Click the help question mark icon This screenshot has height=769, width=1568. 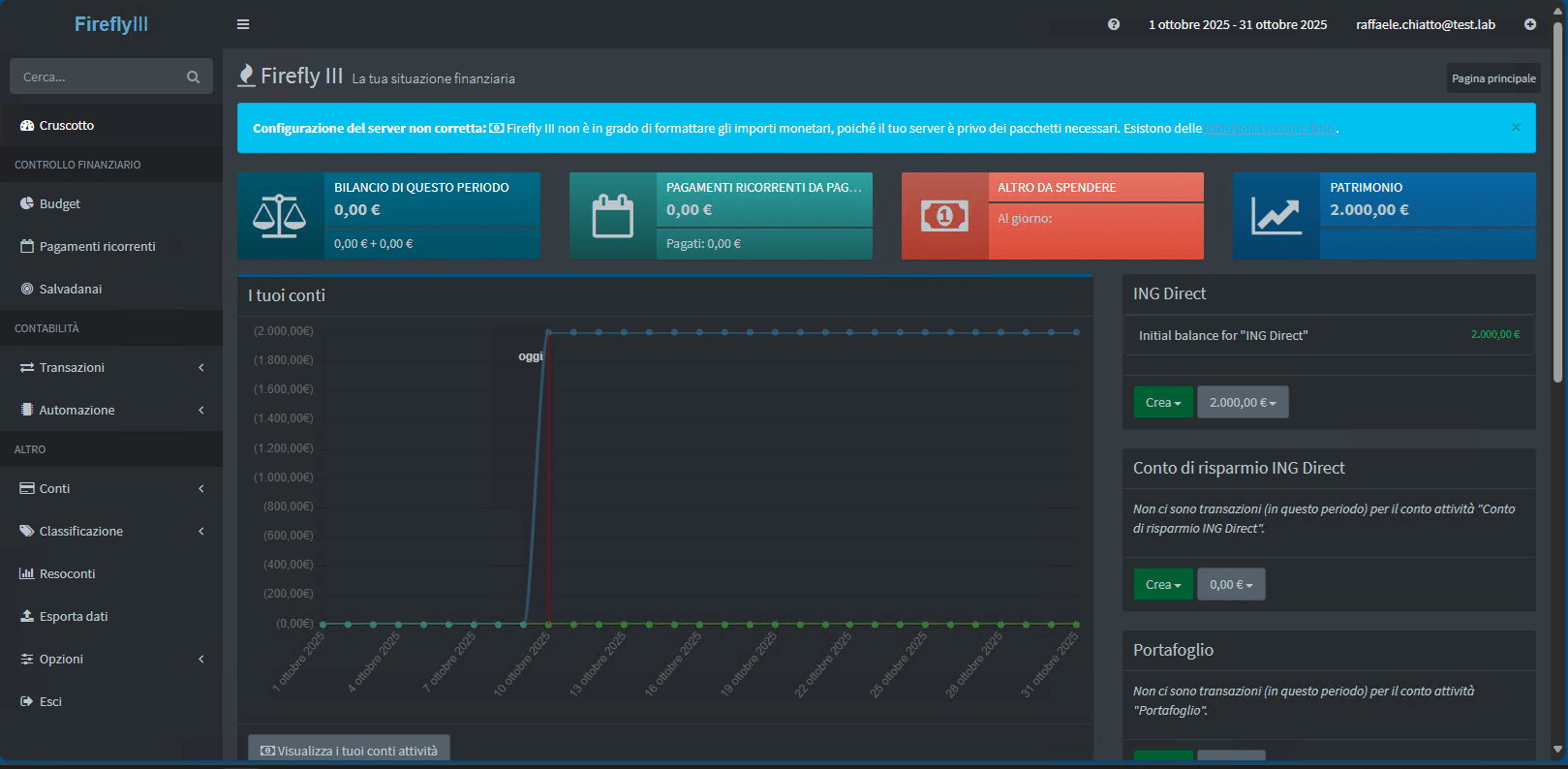[1114, 24]
